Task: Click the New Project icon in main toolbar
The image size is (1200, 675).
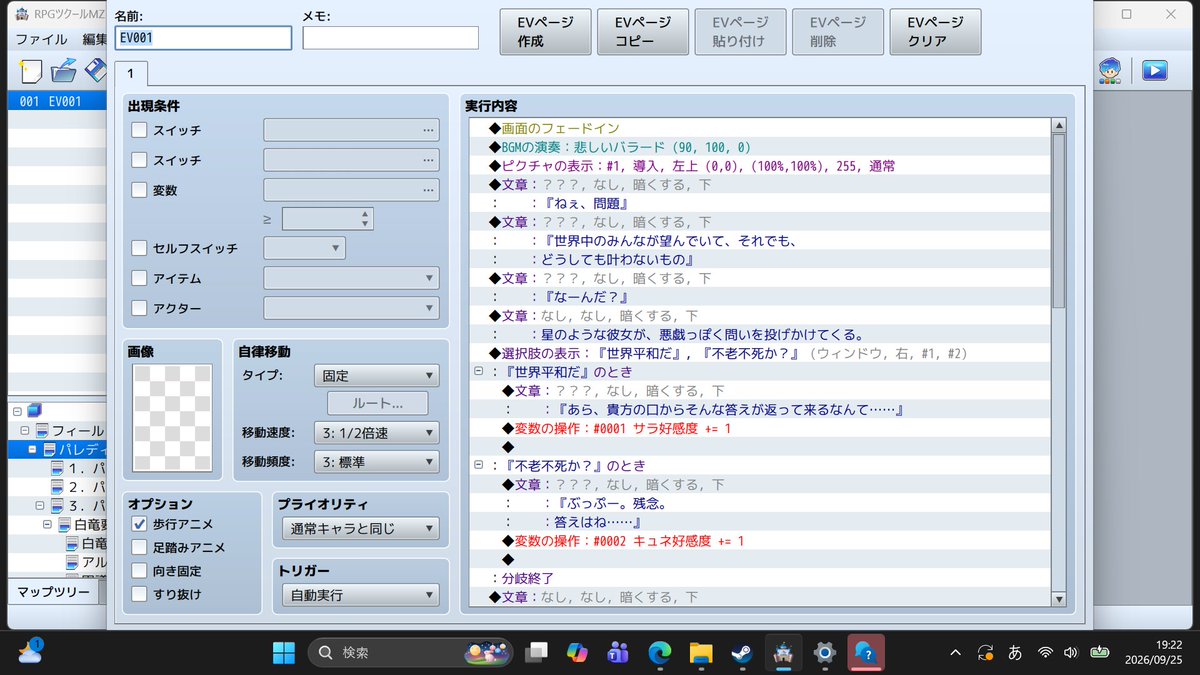Action: [x=32, y=71]
